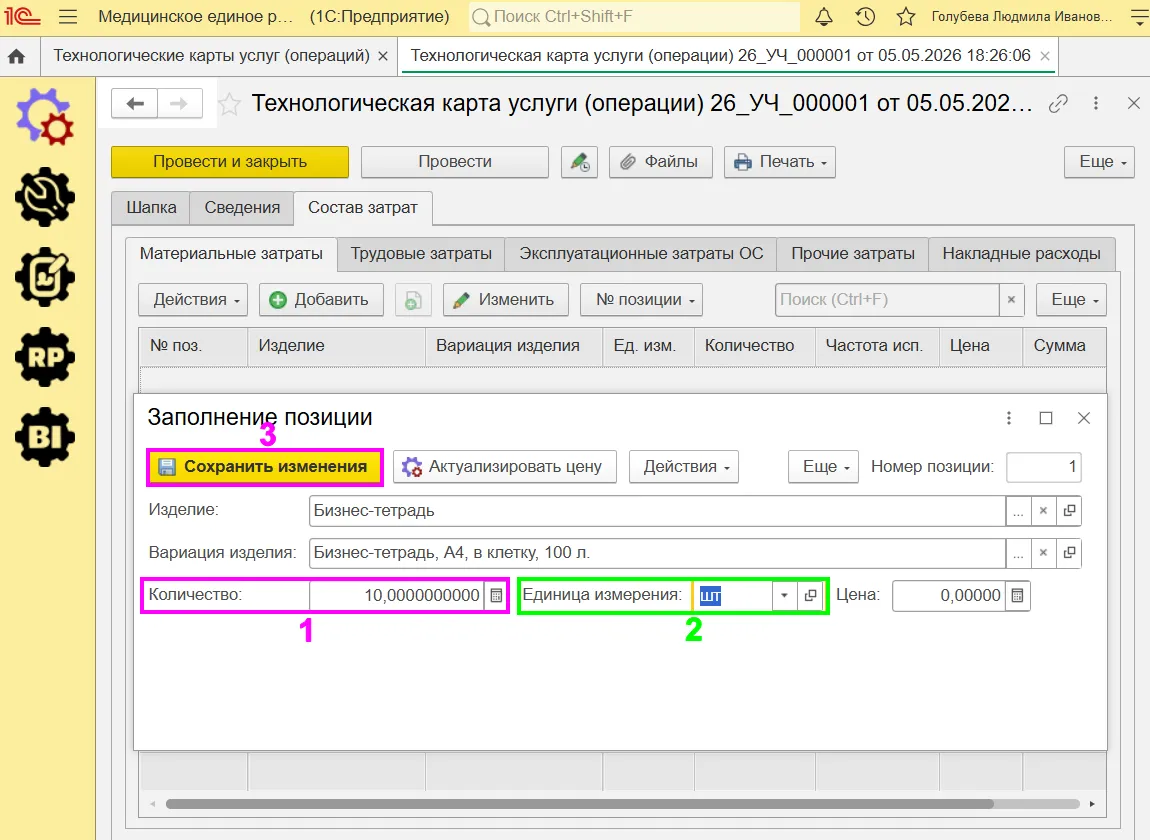The height and width of the screenshot is (840, 1150).
Task: Click Провести и закрыть button
Action: click(230, 161)
